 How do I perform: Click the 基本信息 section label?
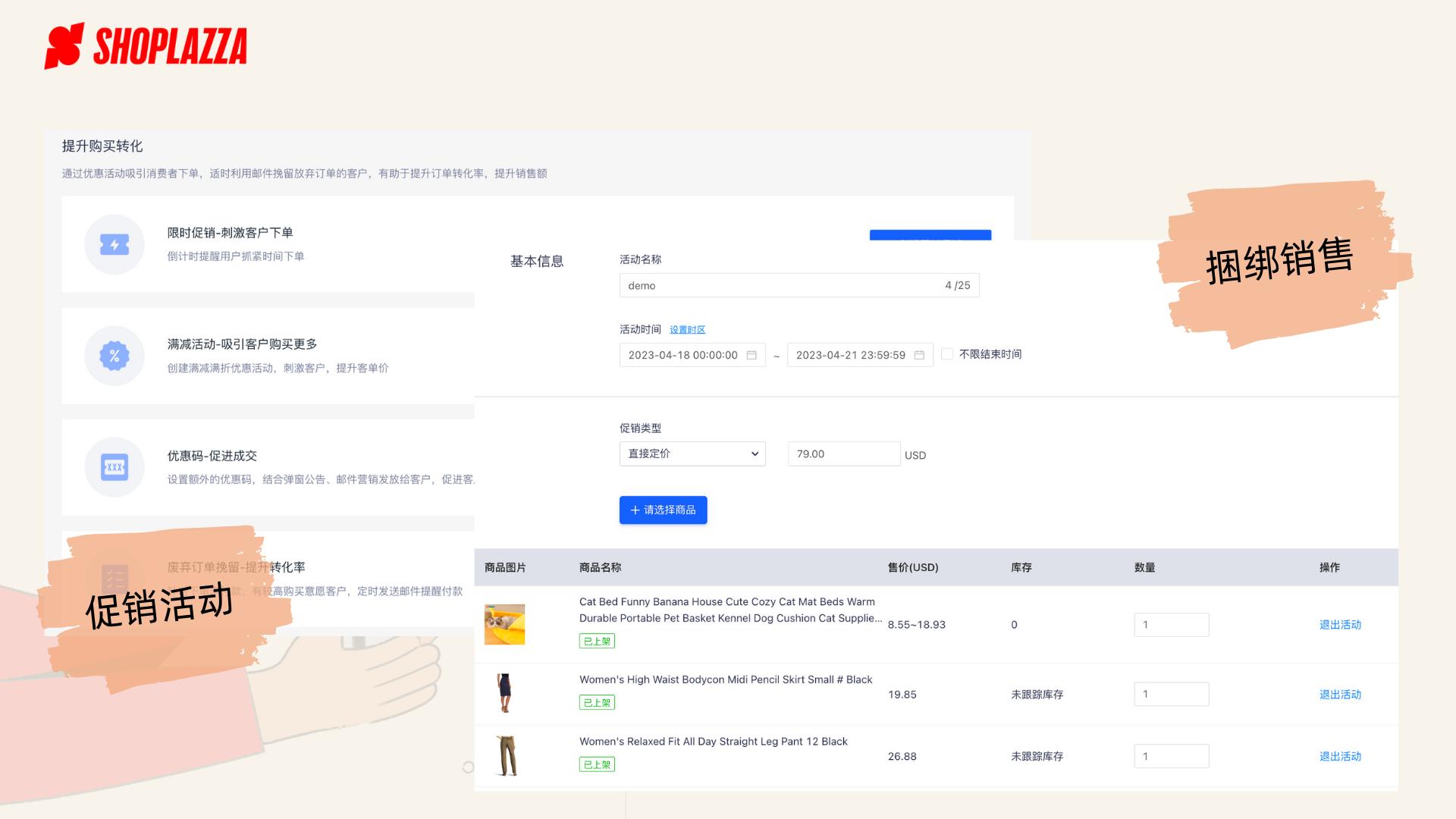click(x=538, y=261)
